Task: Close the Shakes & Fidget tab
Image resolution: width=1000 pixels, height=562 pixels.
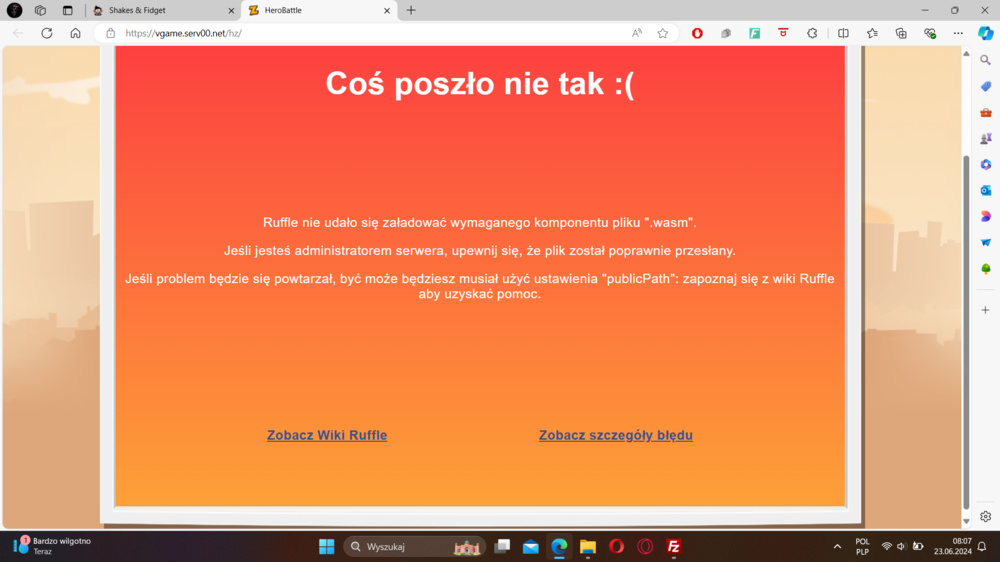Action: point(231,10)
